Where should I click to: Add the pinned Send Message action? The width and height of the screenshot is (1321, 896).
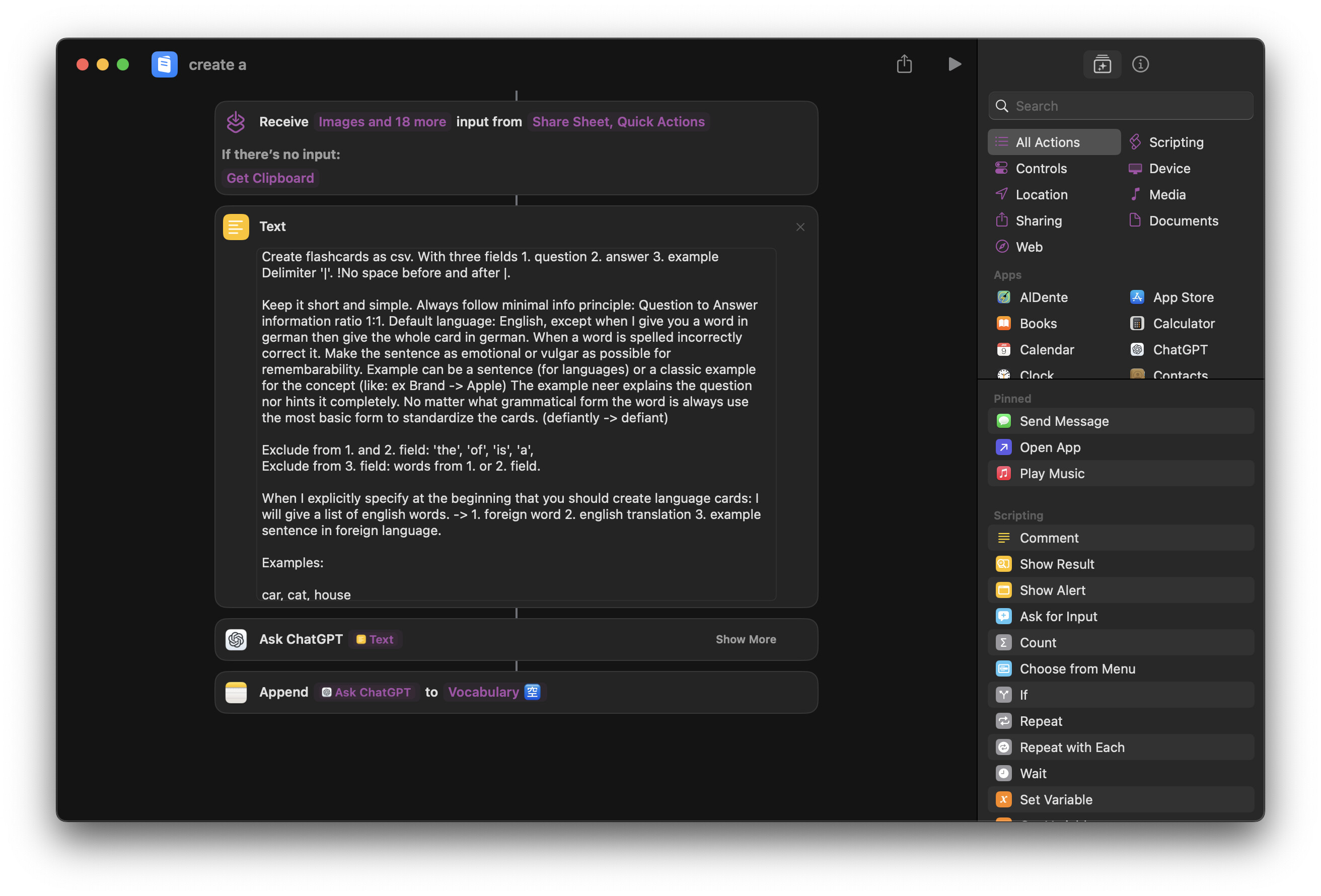[1064, 421]
